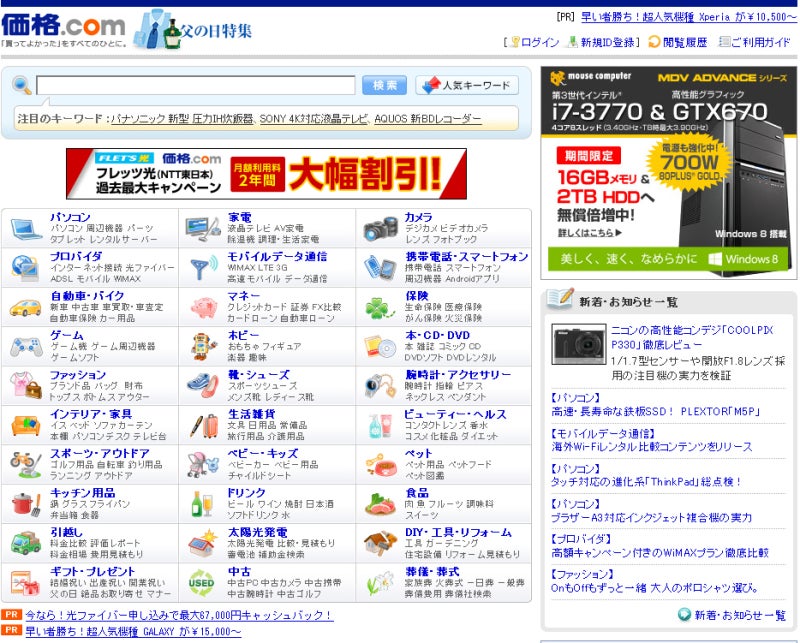
Task: Open the ThinkPad 総点検 news link
Action: coord(646,482)
